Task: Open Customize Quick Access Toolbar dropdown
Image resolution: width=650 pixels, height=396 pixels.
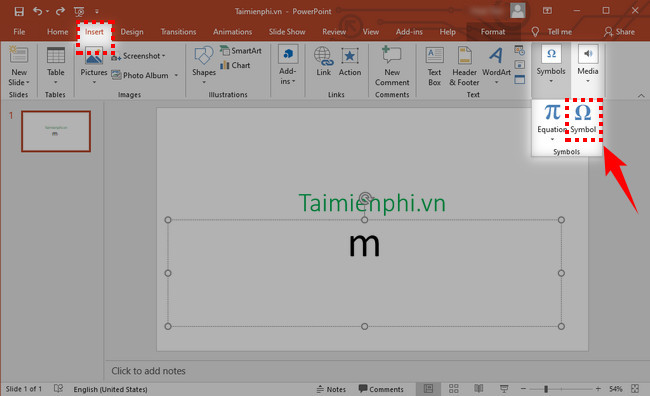Action: (97, 12)
